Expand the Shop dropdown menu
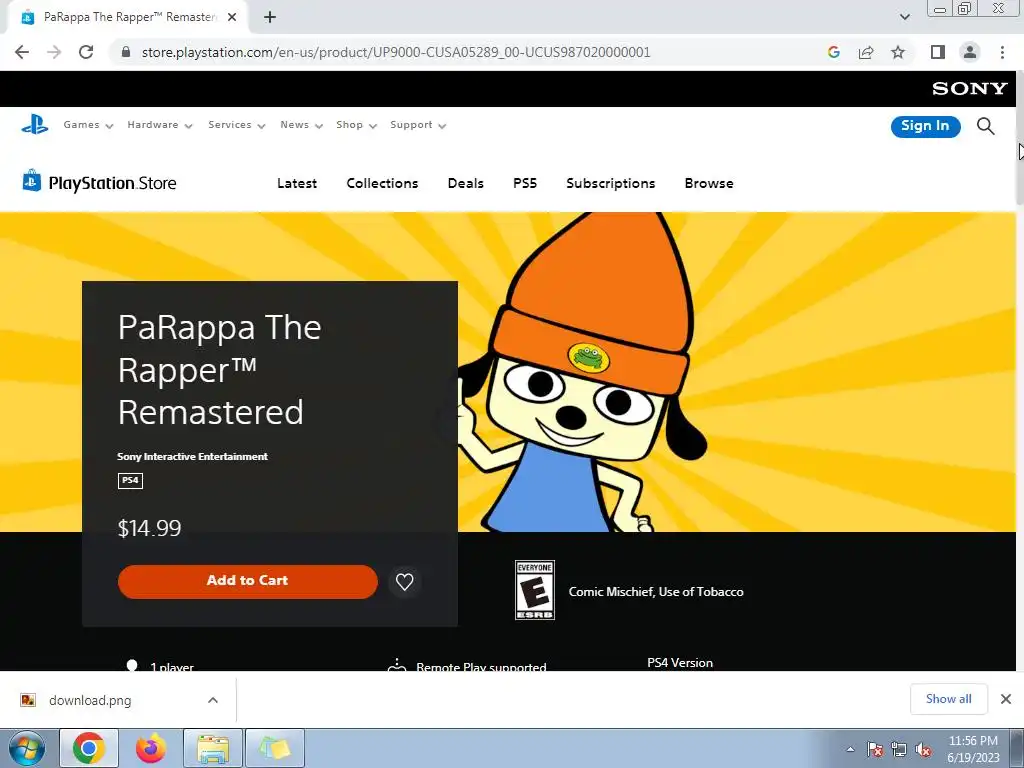The image size is (1024, 768). (x=356, y=125)
